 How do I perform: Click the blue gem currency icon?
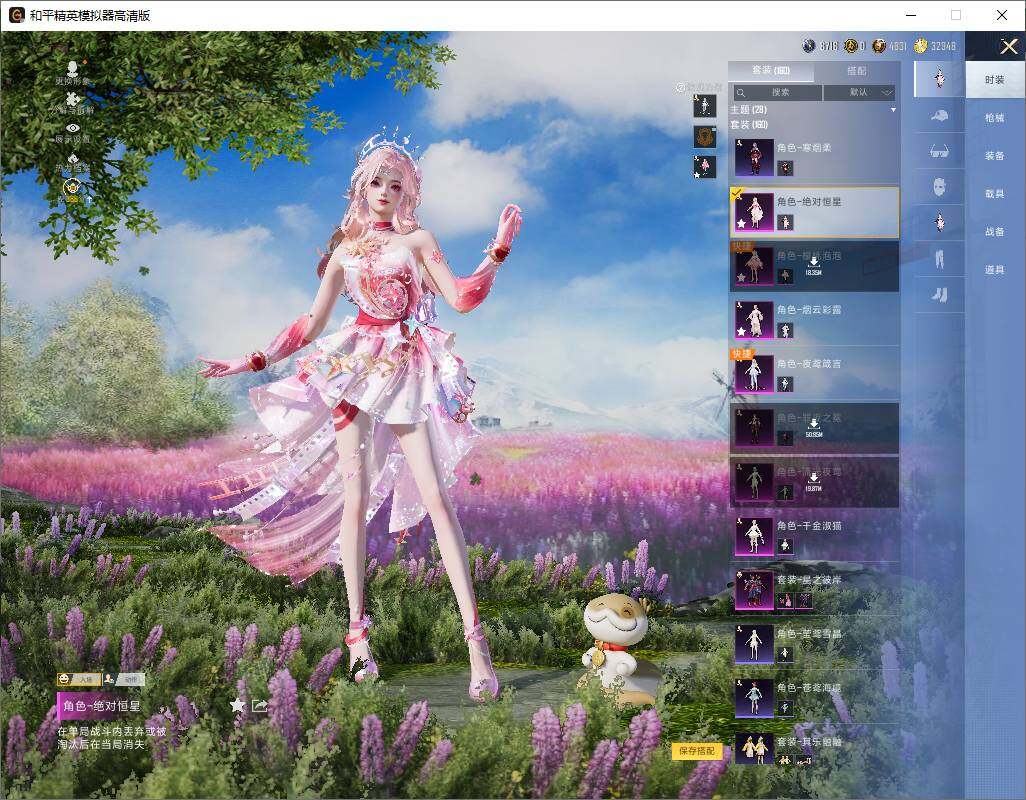click(x=809, y=46)
